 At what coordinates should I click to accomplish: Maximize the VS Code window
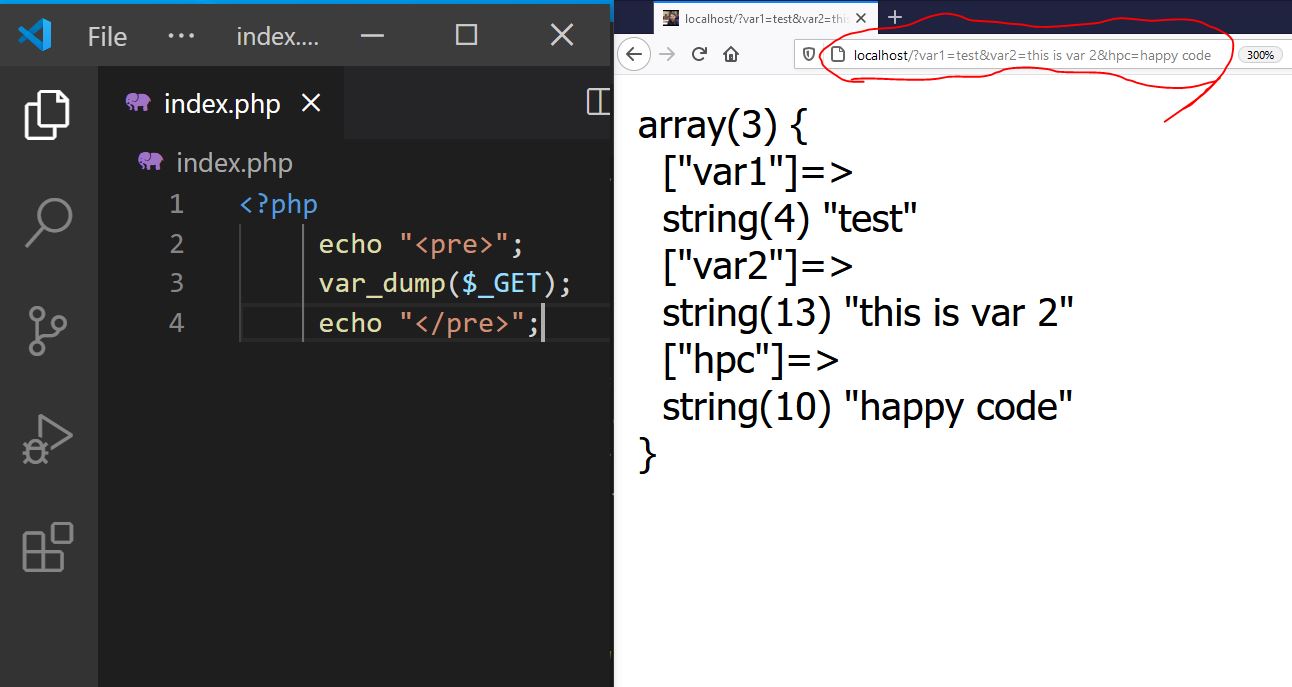466,35
